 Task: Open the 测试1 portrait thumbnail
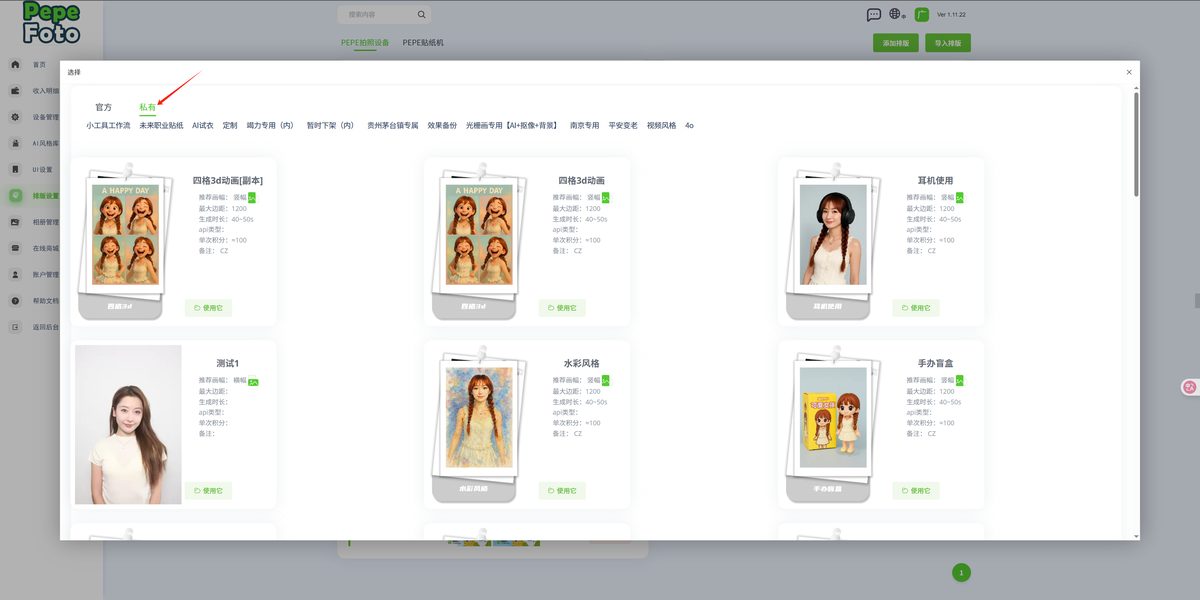[x=128, y=424]
